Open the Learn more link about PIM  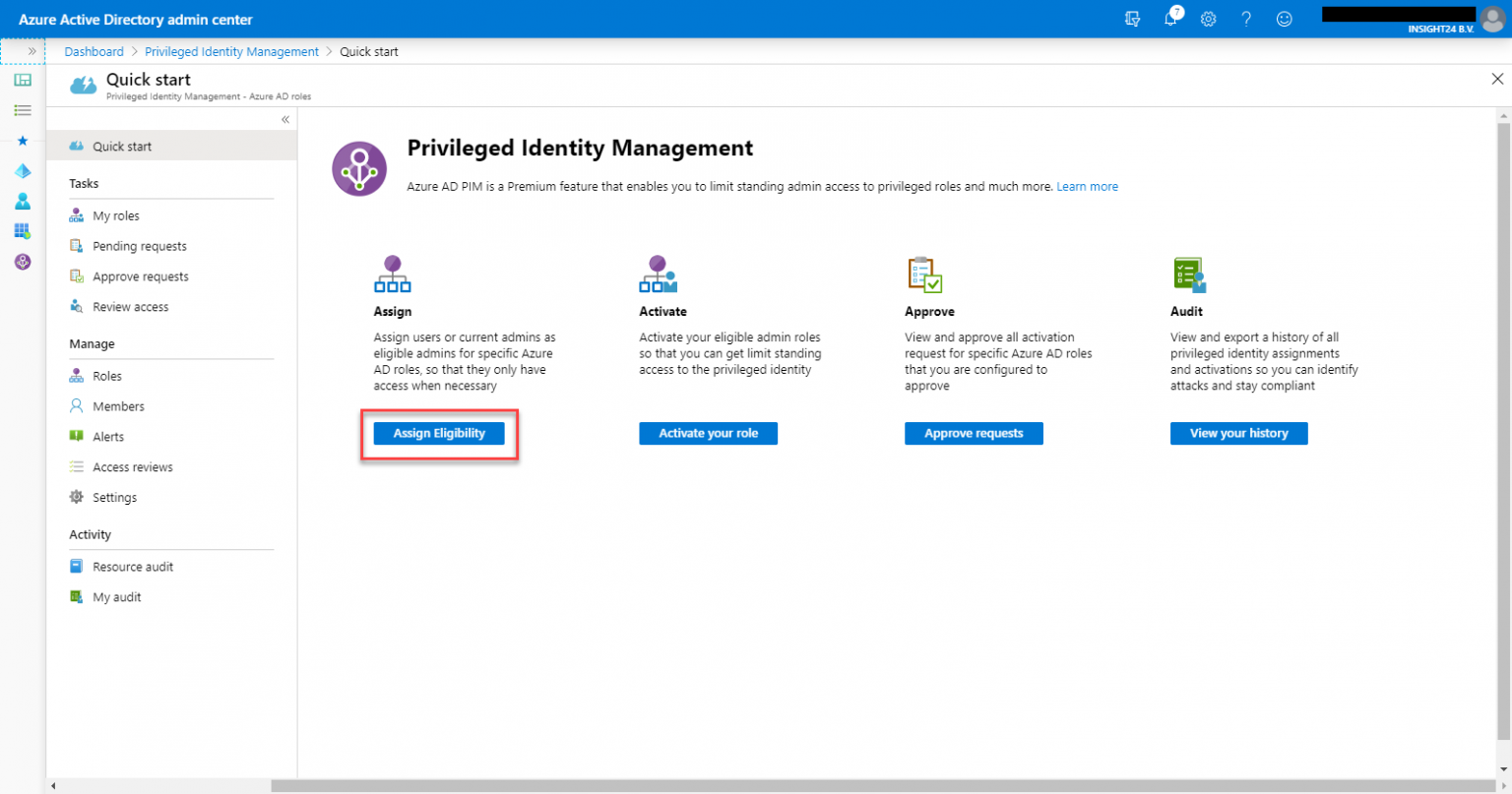[1087, 186]
